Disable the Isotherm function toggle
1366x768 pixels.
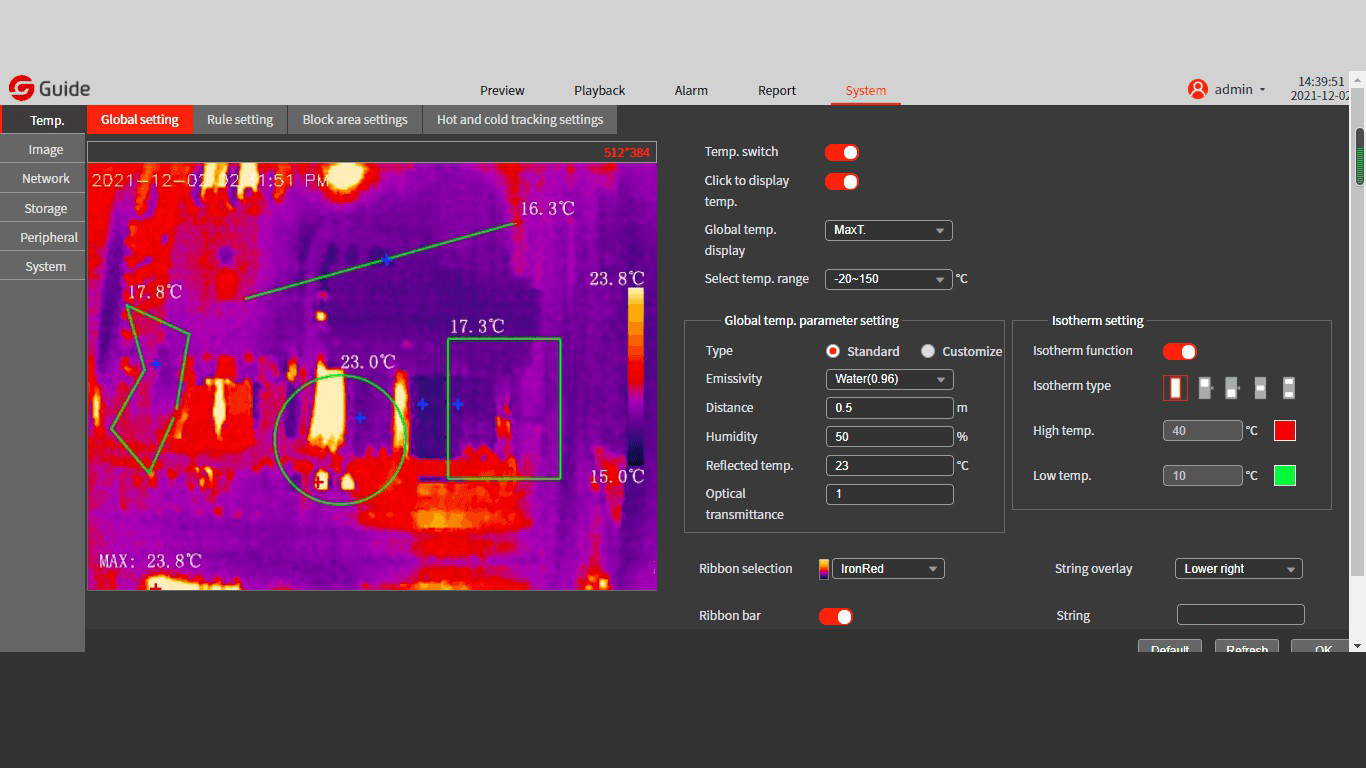pos(1179,351)
